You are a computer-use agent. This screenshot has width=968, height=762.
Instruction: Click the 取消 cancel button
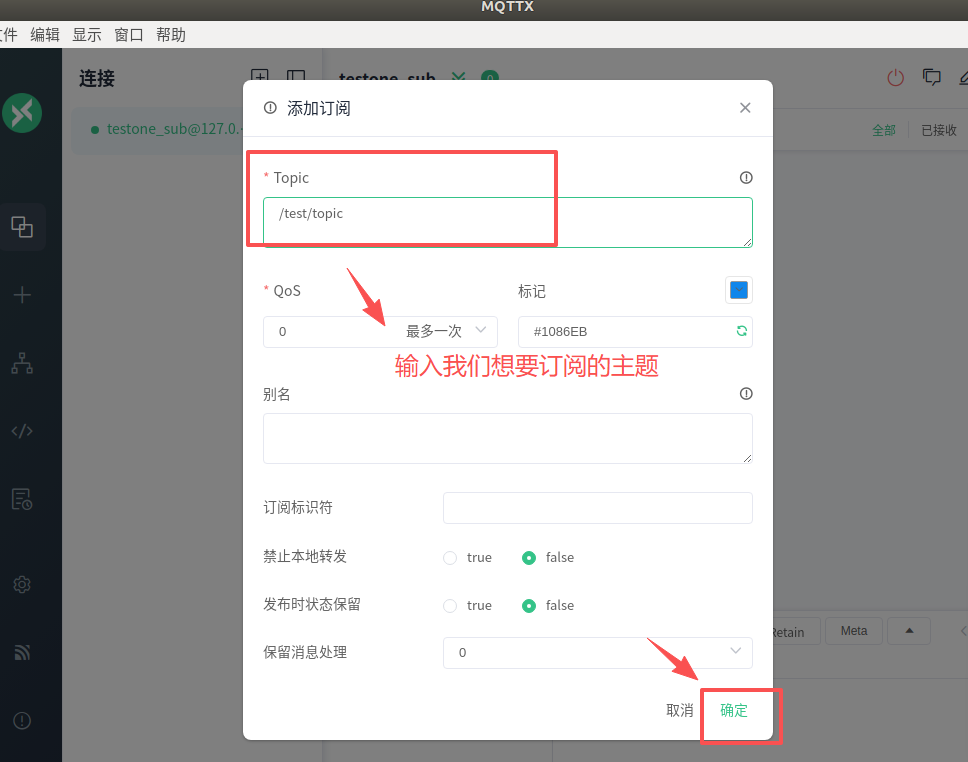pos(679,711)
